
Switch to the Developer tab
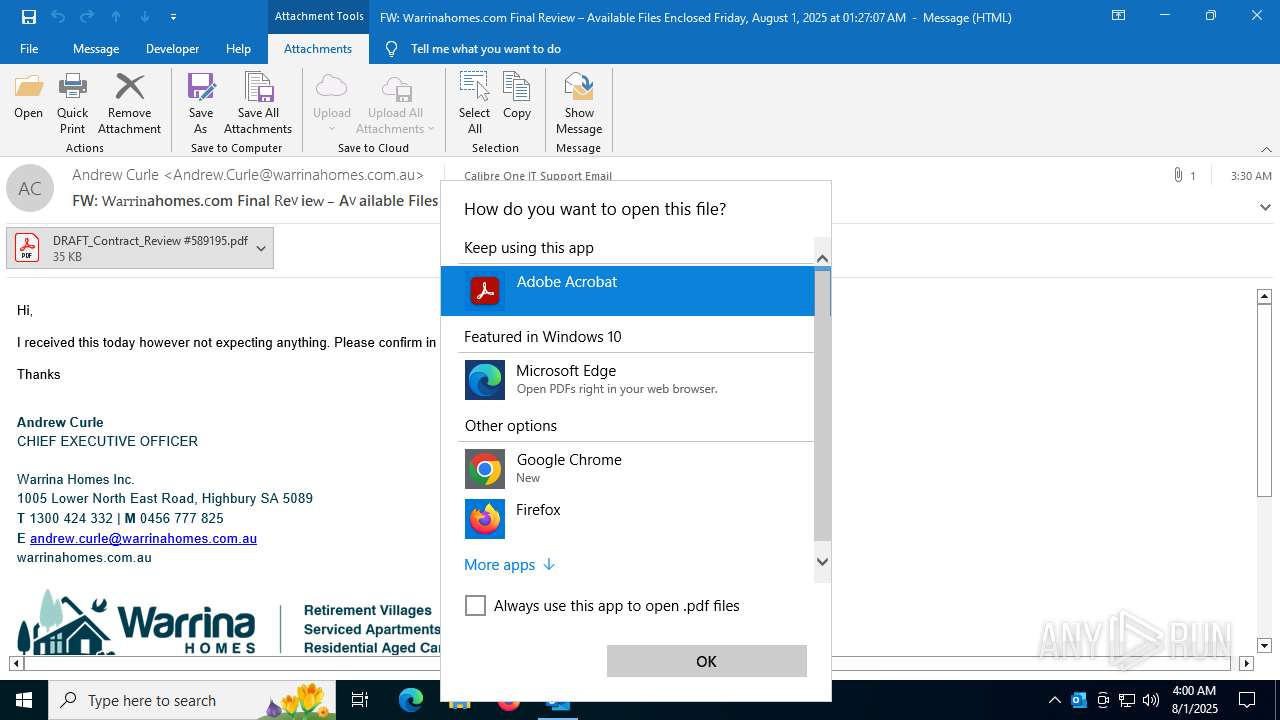click(x=172, y=49)
